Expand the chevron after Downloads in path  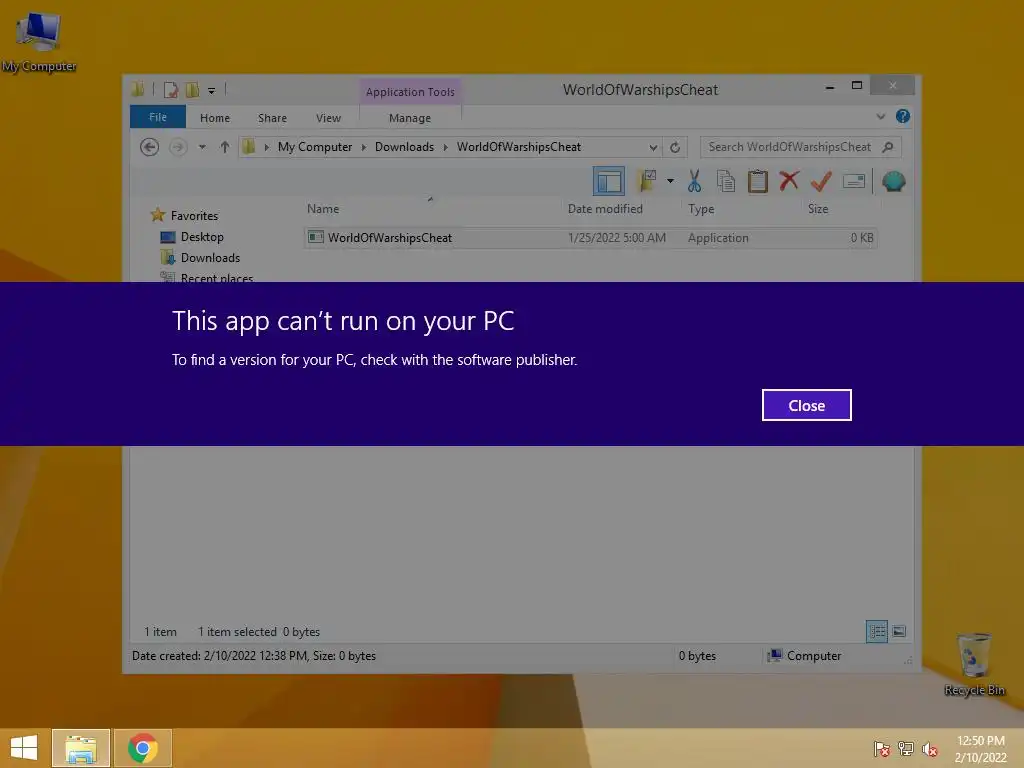coord(445,147)
